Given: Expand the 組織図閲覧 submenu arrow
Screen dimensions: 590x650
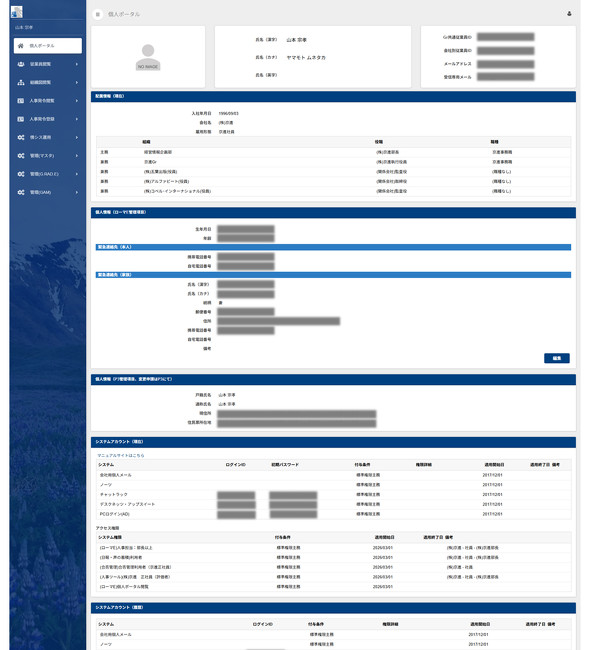Looking at the screenshot, I should point(77,82).
